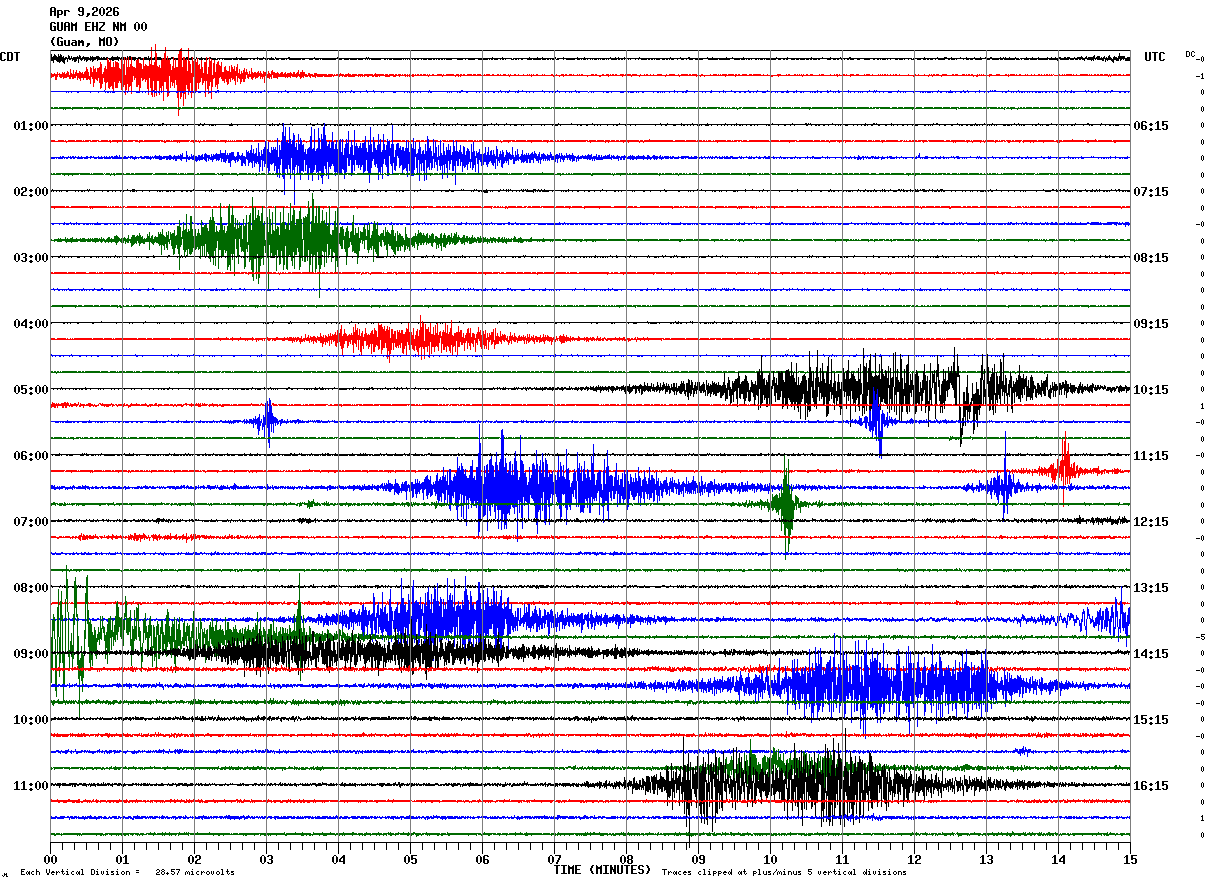
Task: Click minute tick label '14' on the x-axis
Action: tap(1059, 859)
